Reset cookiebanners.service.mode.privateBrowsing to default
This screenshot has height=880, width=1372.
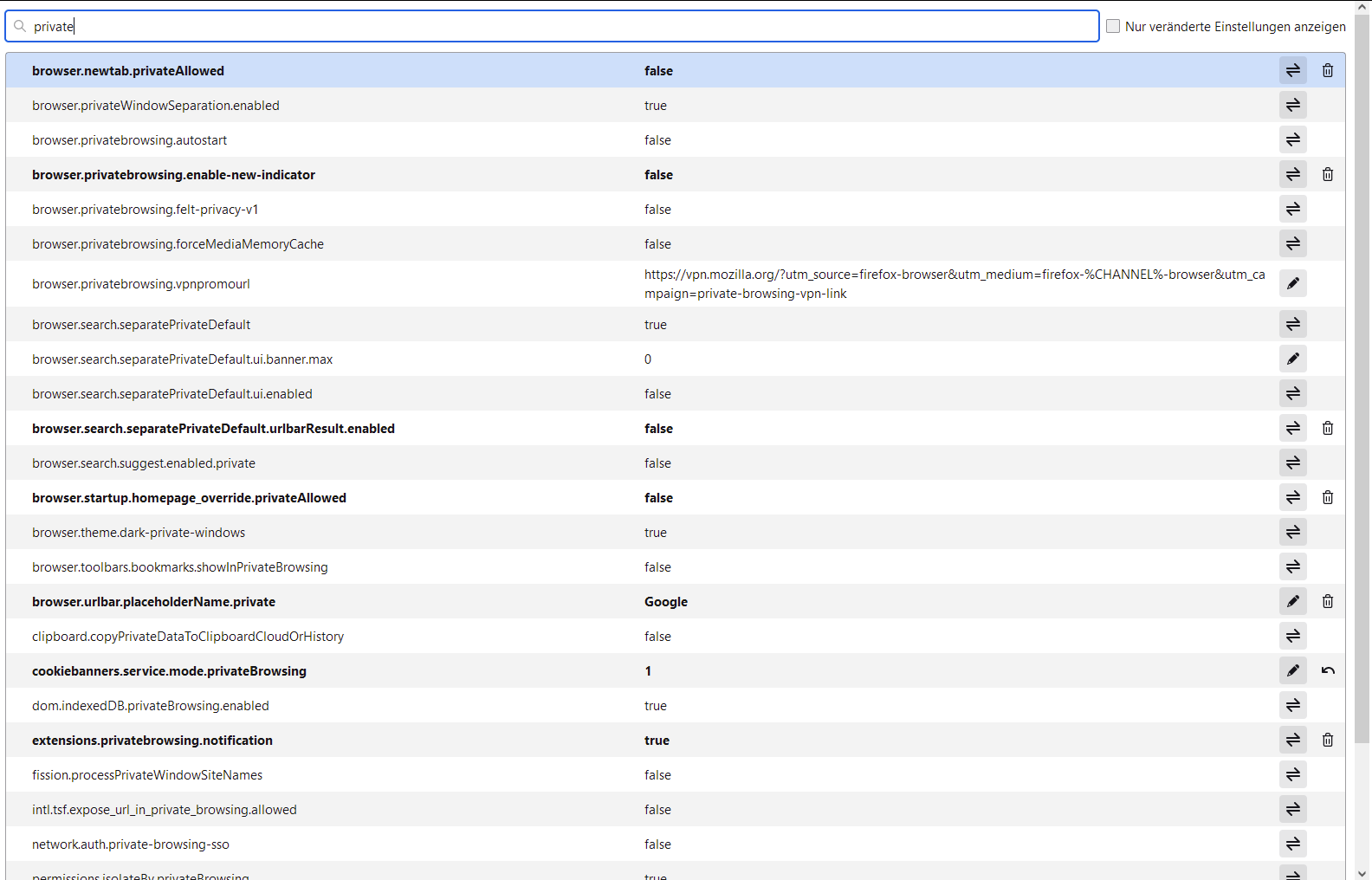tap(1327, 670)
